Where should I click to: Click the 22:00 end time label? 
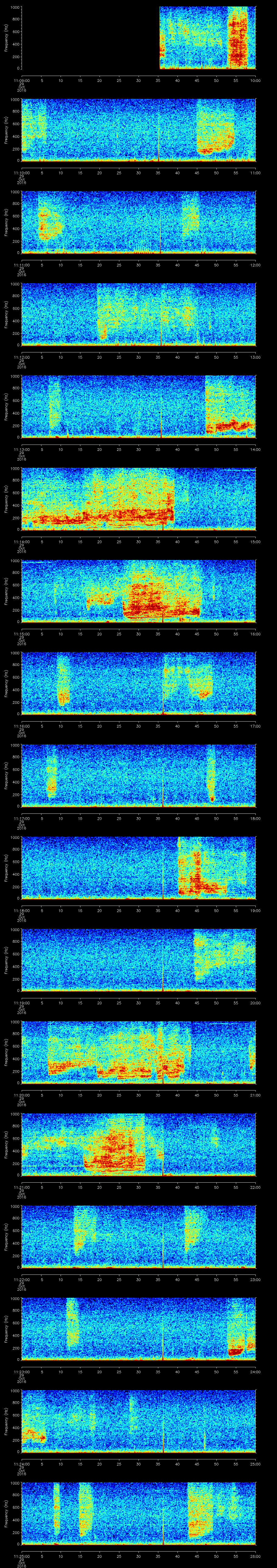(x=255, y=1187)
